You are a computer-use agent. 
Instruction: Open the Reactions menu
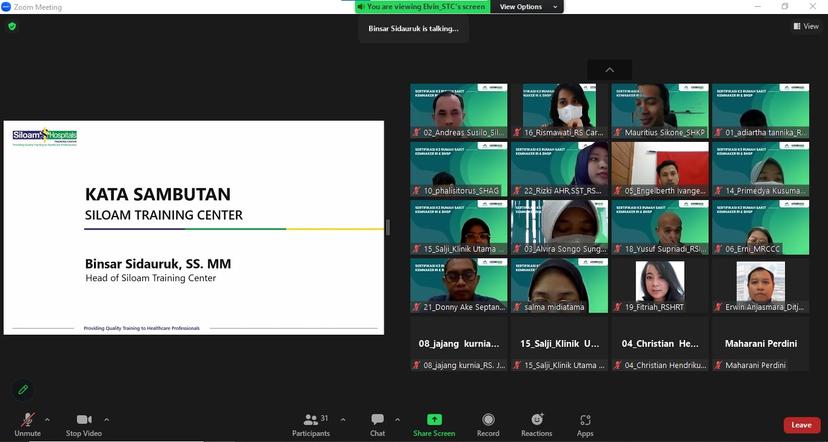pos(537,425)
